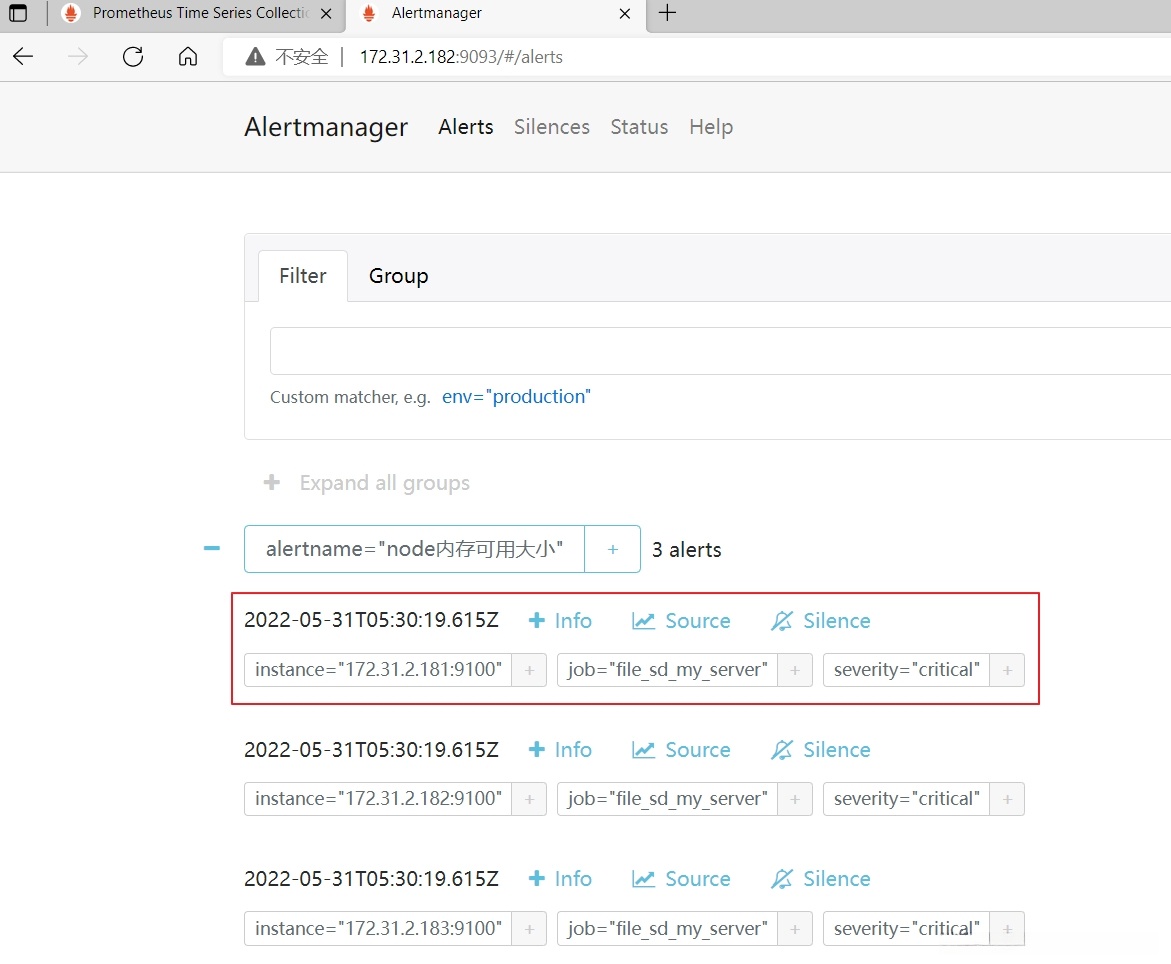Open the tab actions menu icon
The height and width of the screenshot is (964, 1171).
coord(17,13)
